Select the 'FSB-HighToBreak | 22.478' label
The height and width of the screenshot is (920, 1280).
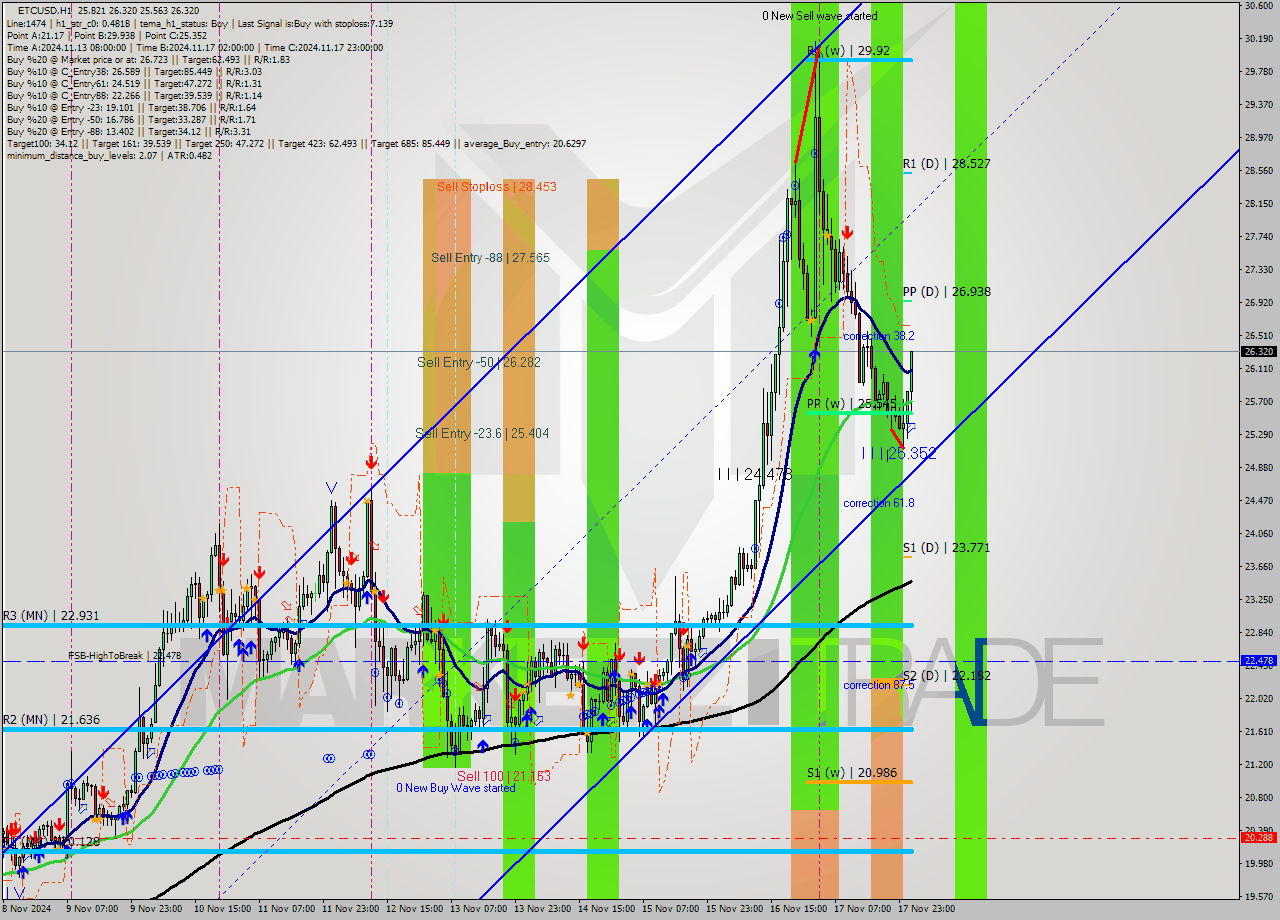125,656
